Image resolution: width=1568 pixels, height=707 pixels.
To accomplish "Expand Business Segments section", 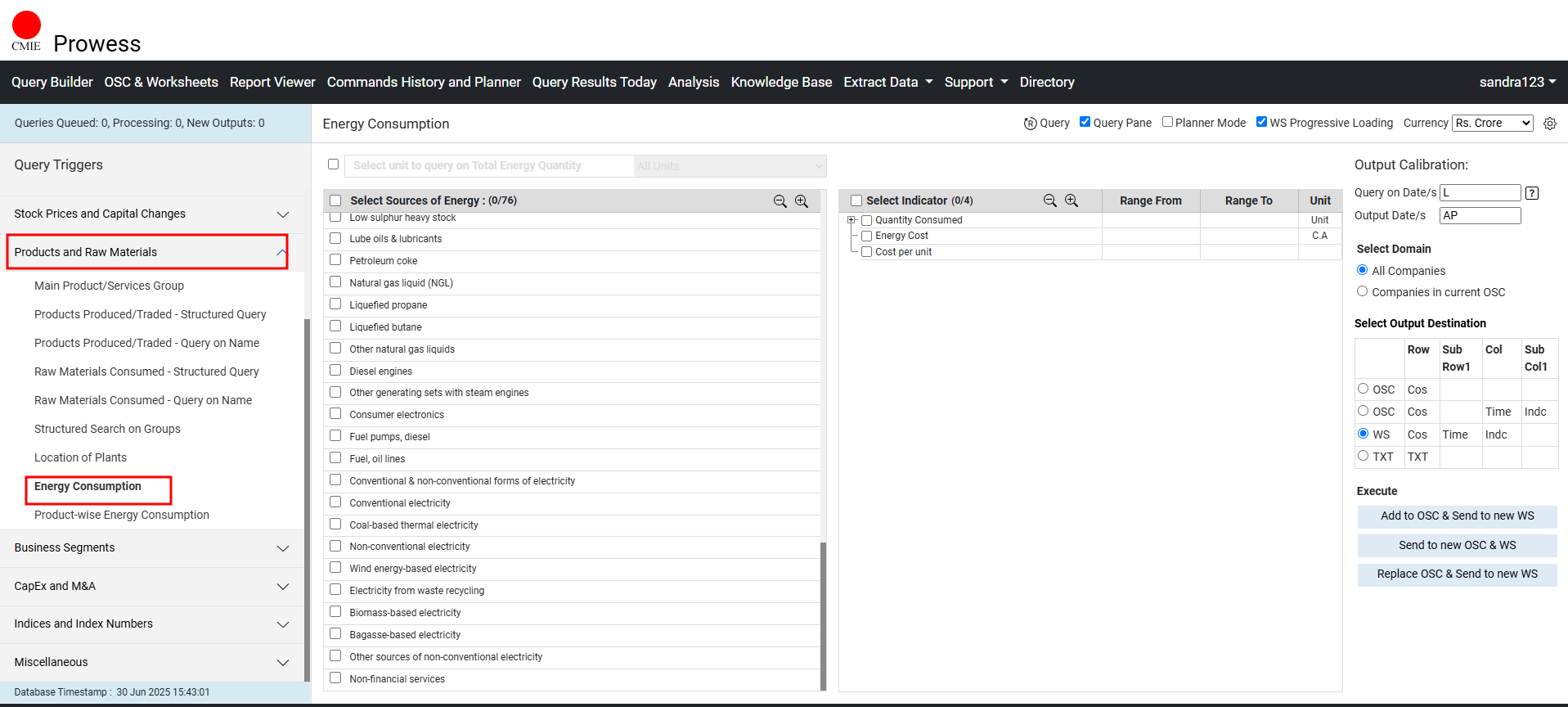I will point(151,548).
